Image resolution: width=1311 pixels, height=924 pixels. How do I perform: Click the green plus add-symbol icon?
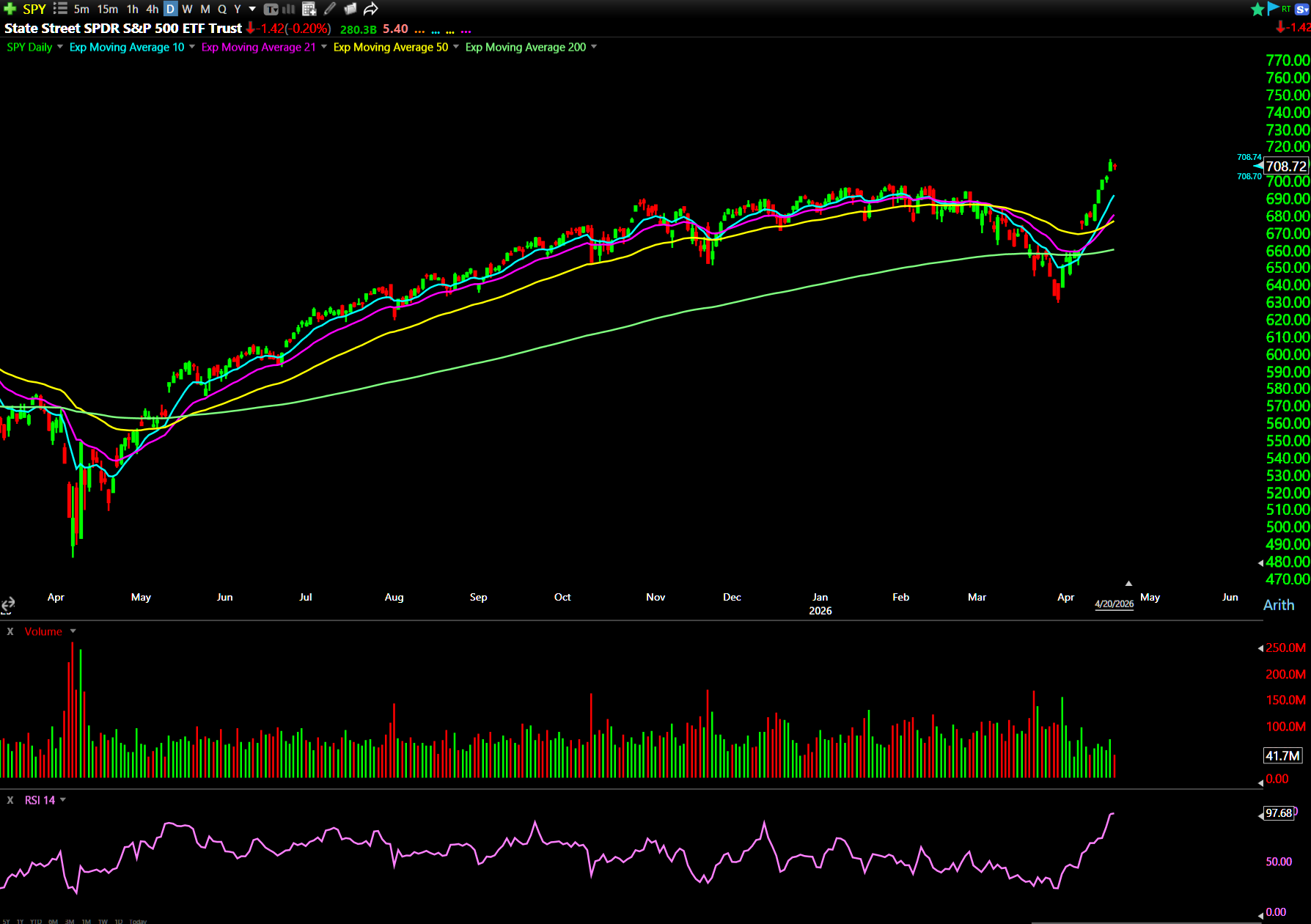[x=10, y=9]
